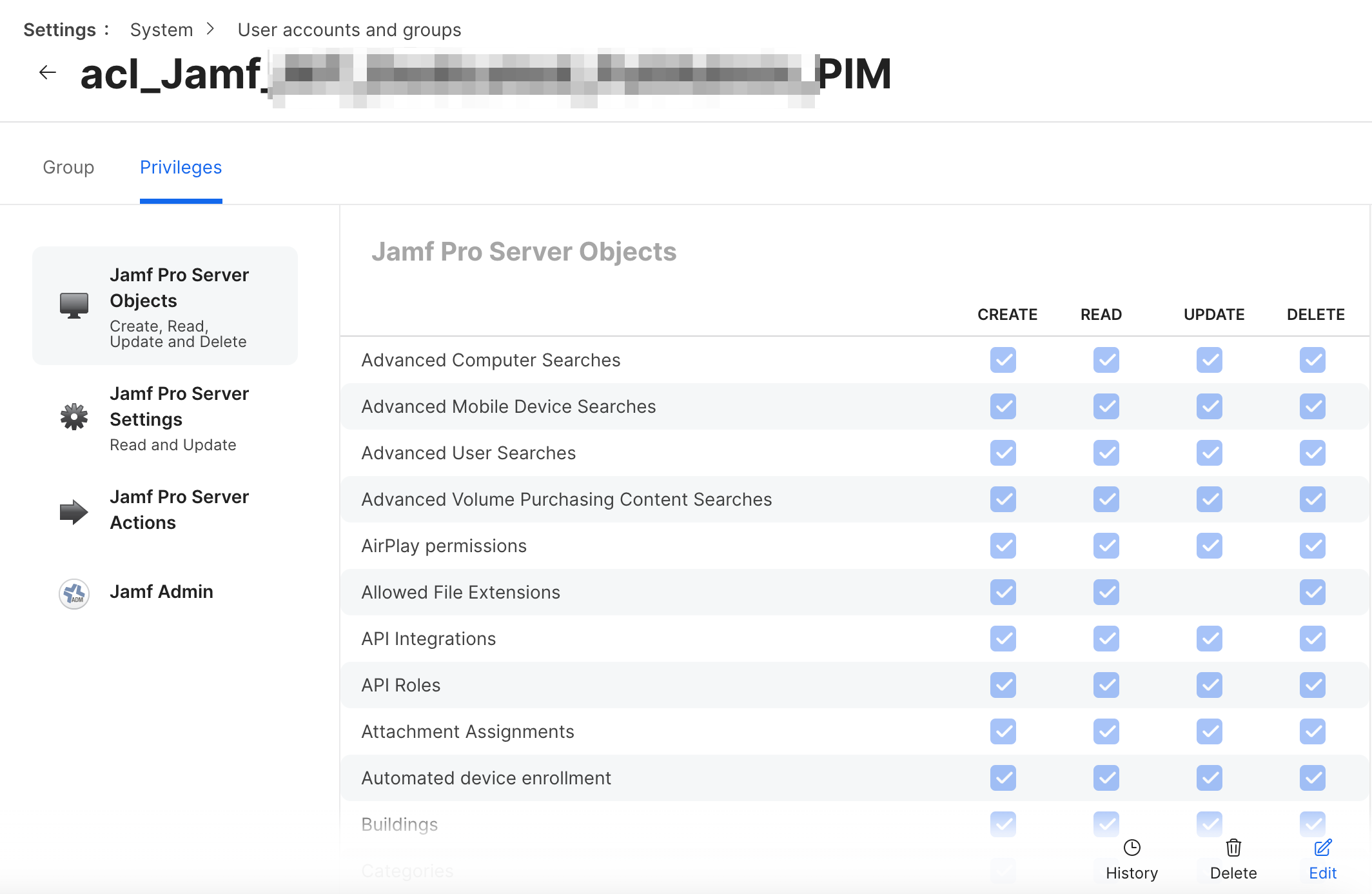This screenshot has height=894, width=1372.
Task: Toggle Update for Advanced Mobile Device Searches
Action: [1210, 406]
